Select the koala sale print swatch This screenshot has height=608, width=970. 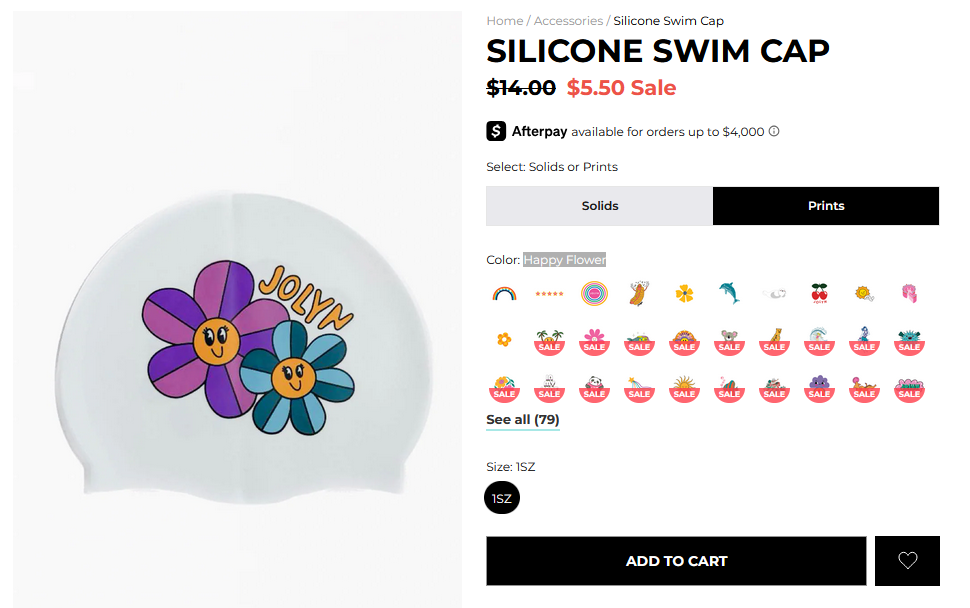[729, 340]
